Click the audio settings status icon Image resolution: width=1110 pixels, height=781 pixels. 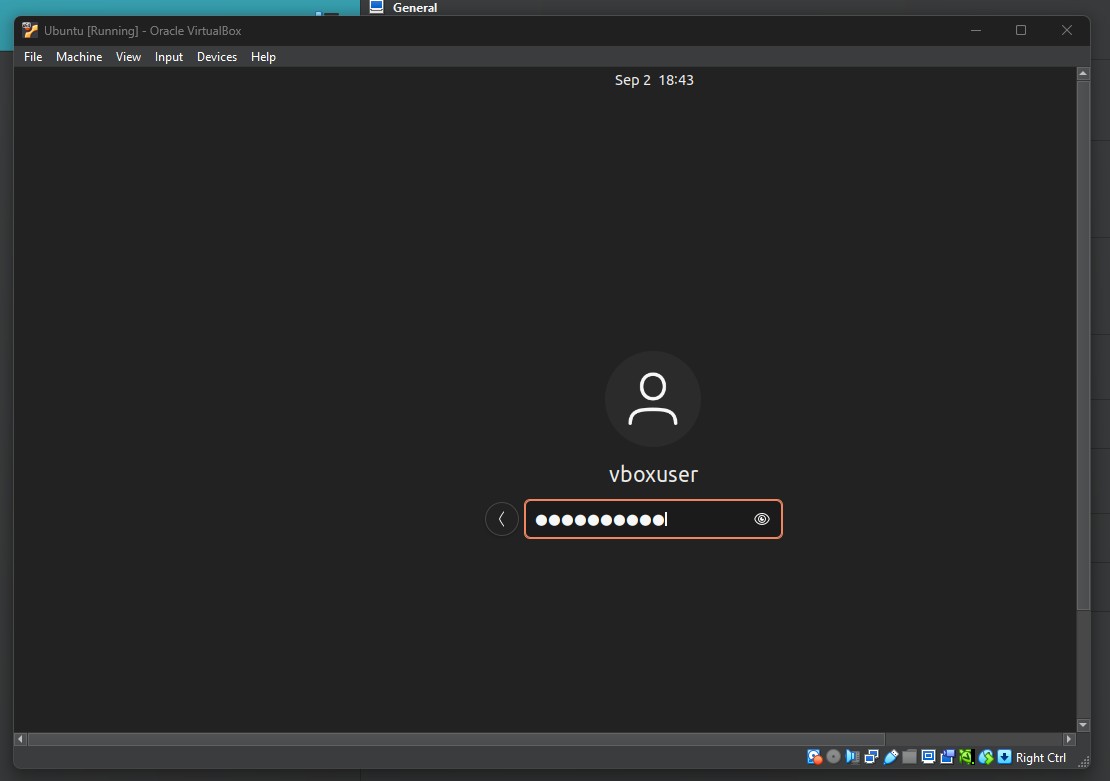click(x=852, y=757)
